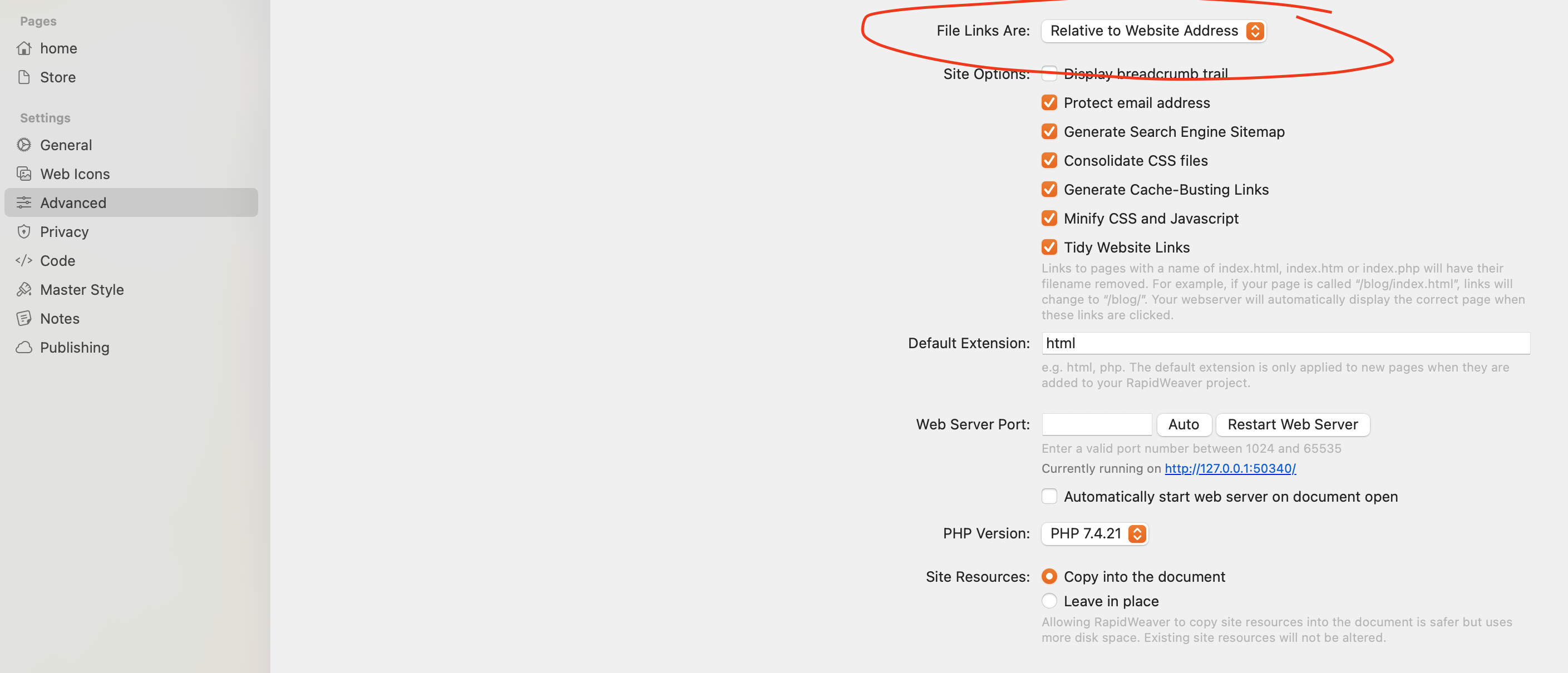Open Publishing settings label

point(75,348)
